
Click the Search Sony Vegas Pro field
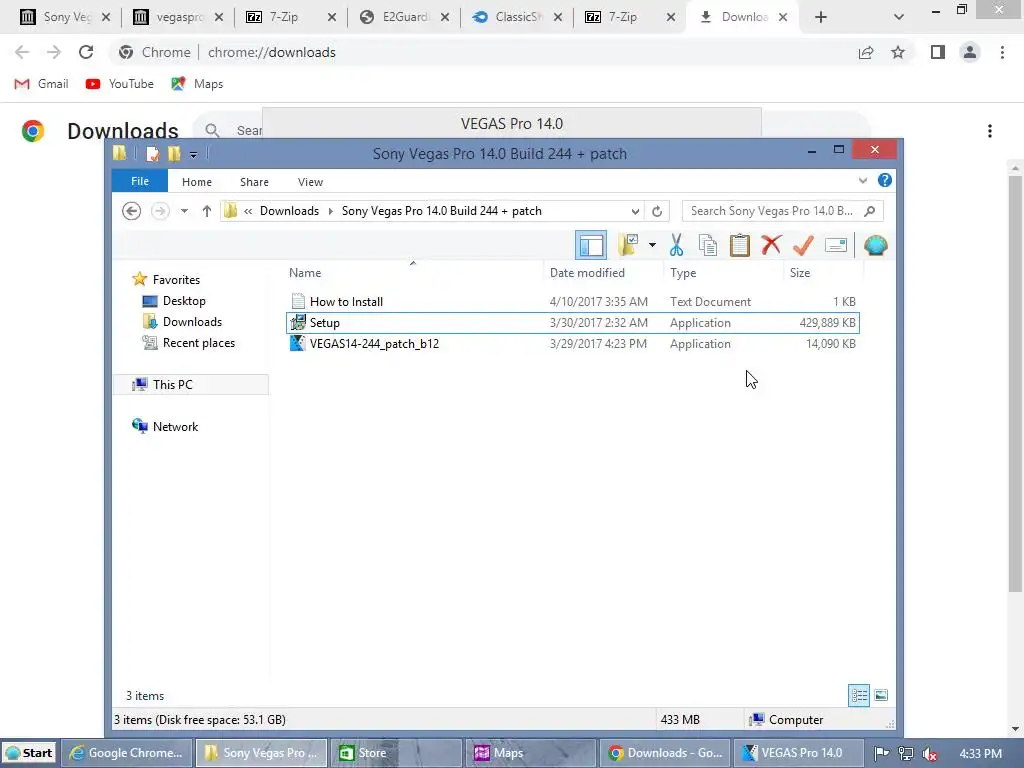(x=782, y=211)
